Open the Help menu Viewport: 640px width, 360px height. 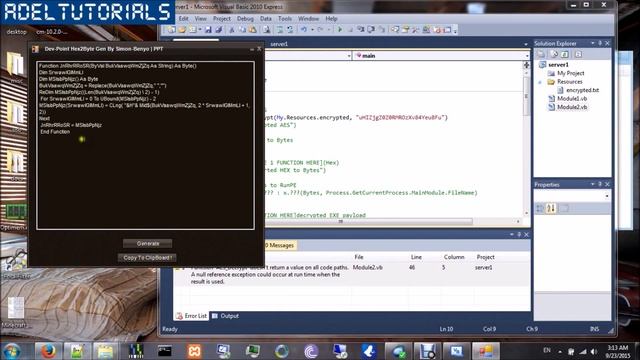[331, 18]
